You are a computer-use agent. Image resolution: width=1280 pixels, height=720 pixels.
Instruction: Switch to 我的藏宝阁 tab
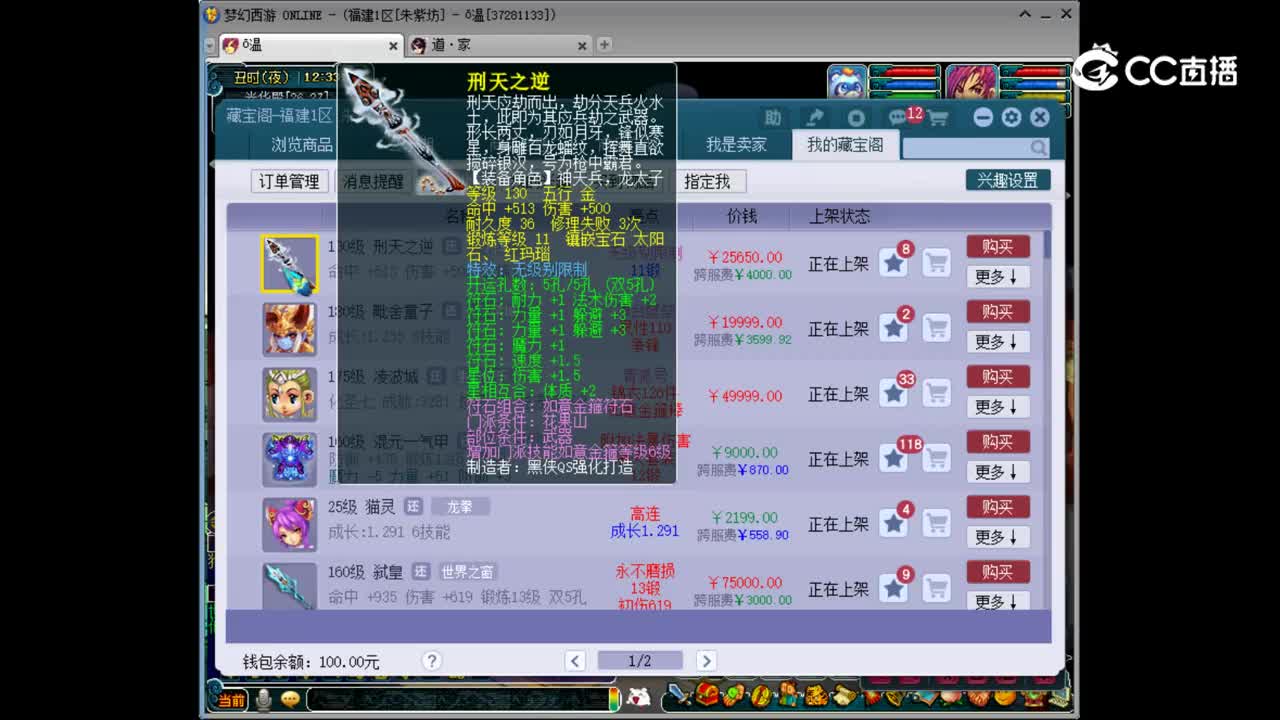click(x=845, y=145)
